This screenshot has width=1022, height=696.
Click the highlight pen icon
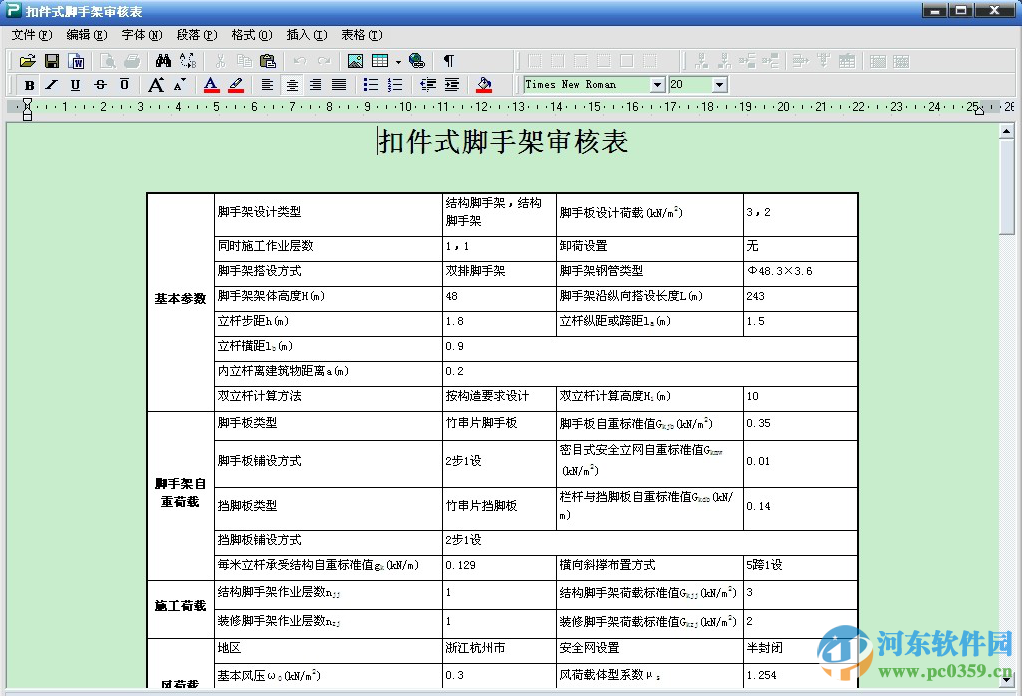[233, 84]
